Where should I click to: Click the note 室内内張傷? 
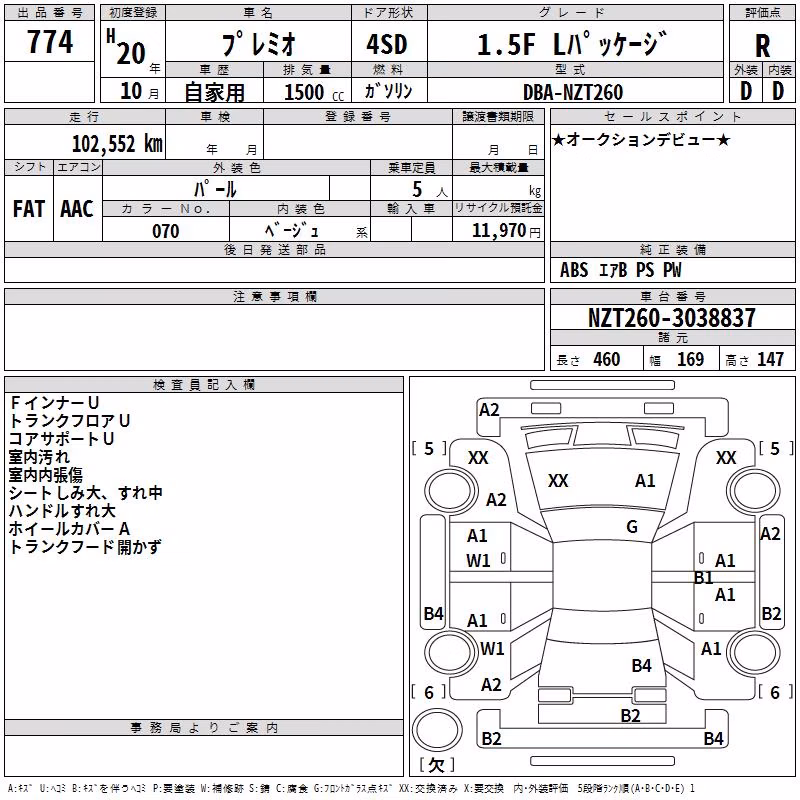point(45,474)
